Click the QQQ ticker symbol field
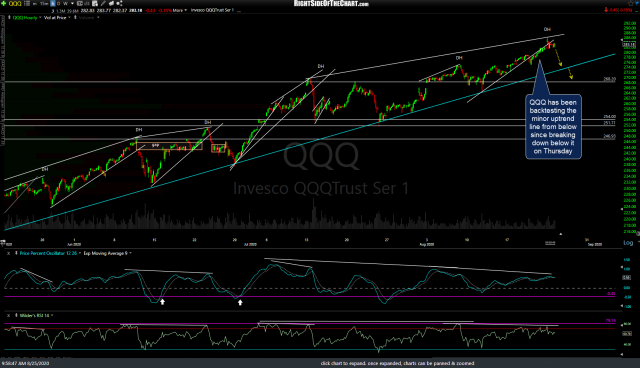 click(x=15, y=4)
